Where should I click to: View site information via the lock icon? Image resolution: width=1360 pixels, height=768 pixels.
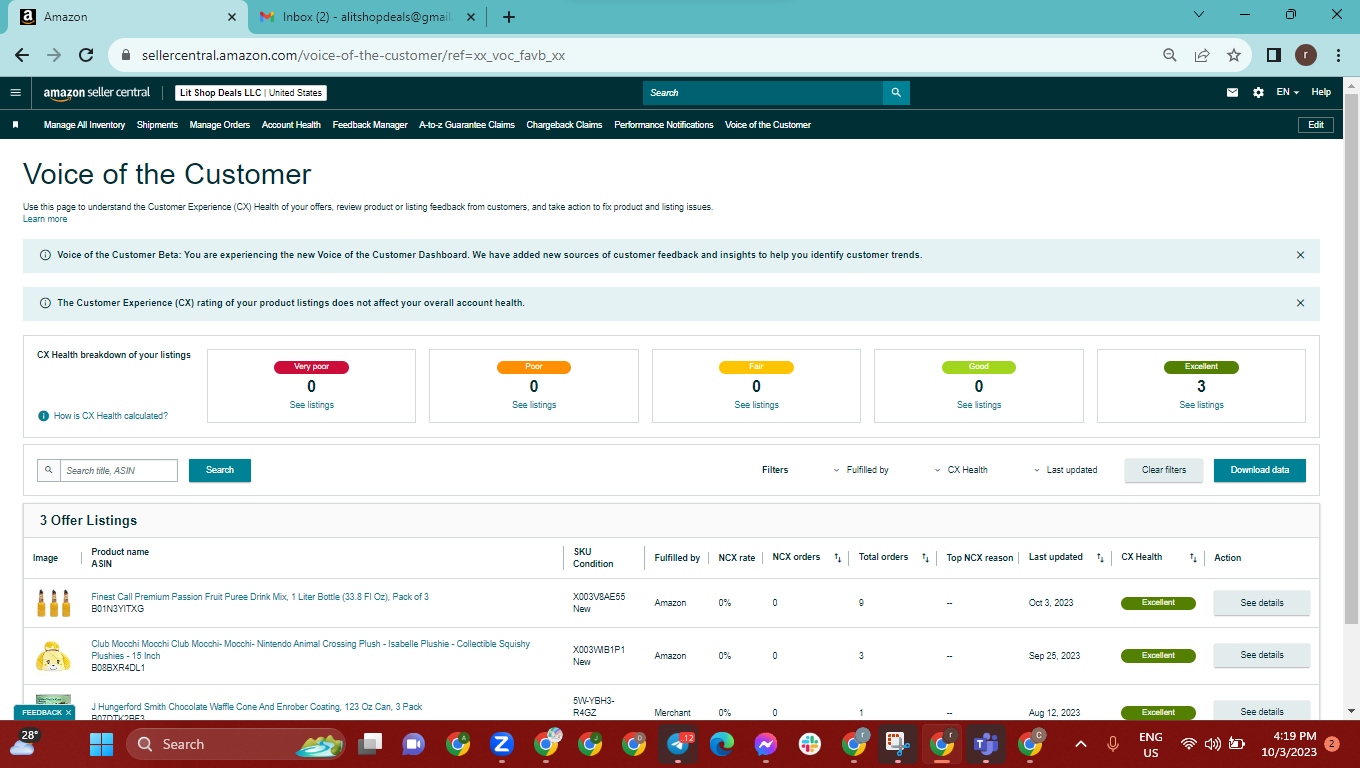tap(126, 56)
